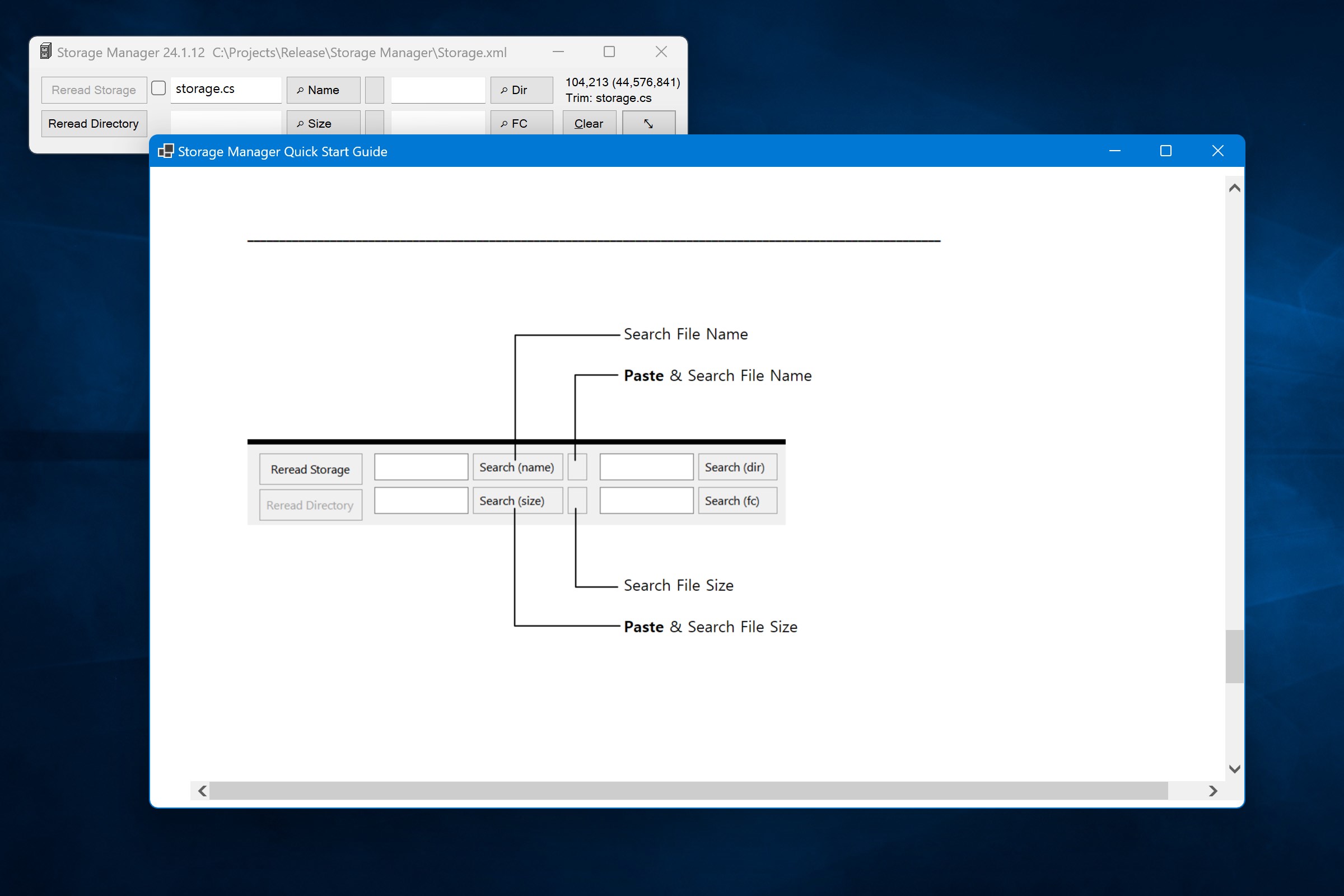The width and height of the screenshot is (1344, 896).
Task: Click the Quick Start Guide window icon
Action: 165,151
